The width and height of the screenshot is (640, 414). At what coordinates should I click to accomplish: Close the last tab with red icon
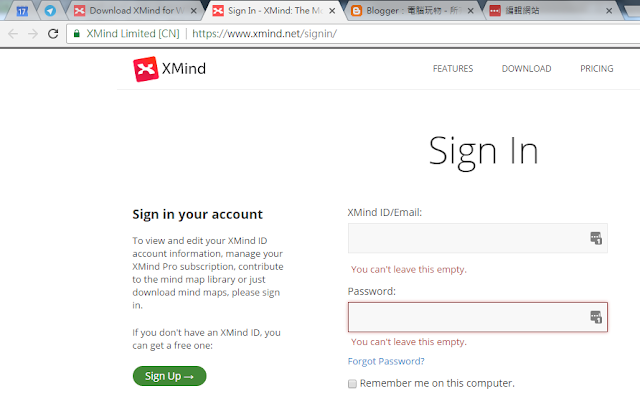pos(609,11)
